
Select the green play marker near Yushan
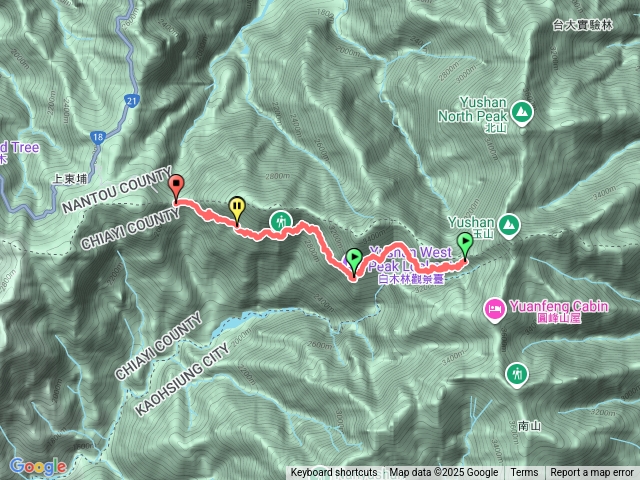click(465, 244)
